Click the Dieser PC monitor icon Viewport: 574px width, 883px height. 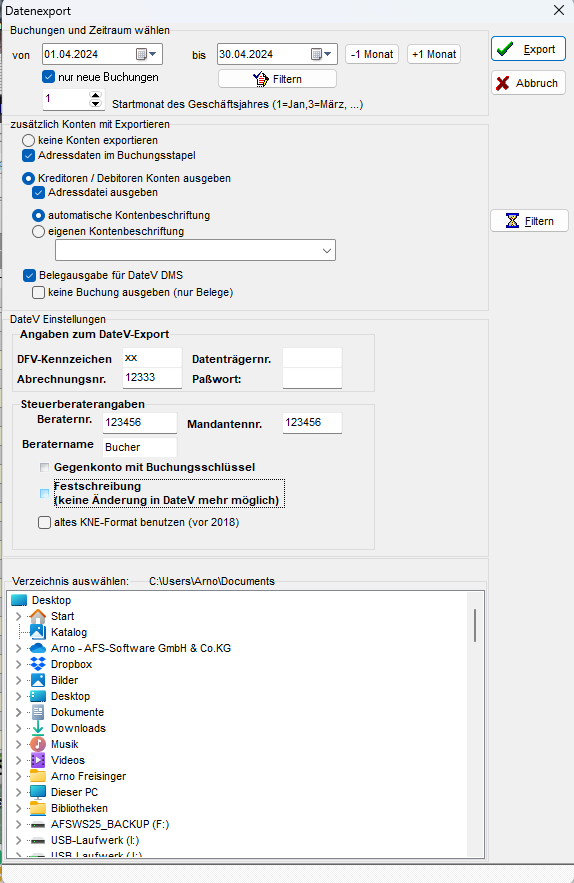[x=38, y=792]
